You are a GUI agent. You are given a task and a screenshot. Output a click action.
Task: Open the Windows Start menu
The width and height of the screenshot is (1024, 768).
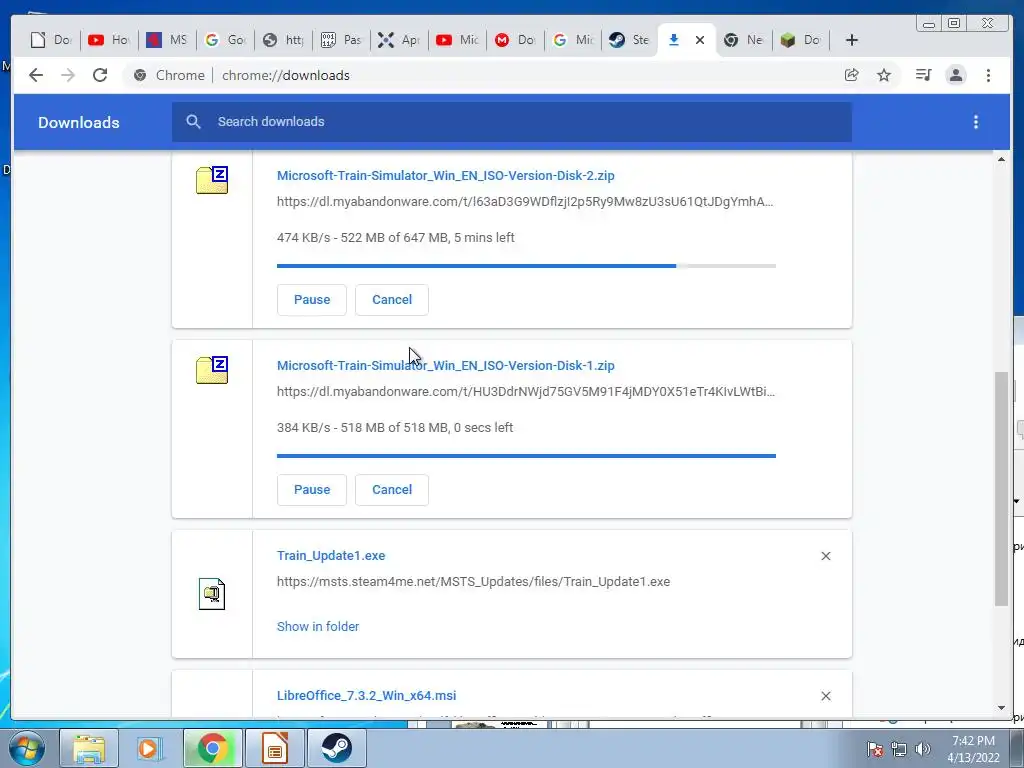[25, 748]
